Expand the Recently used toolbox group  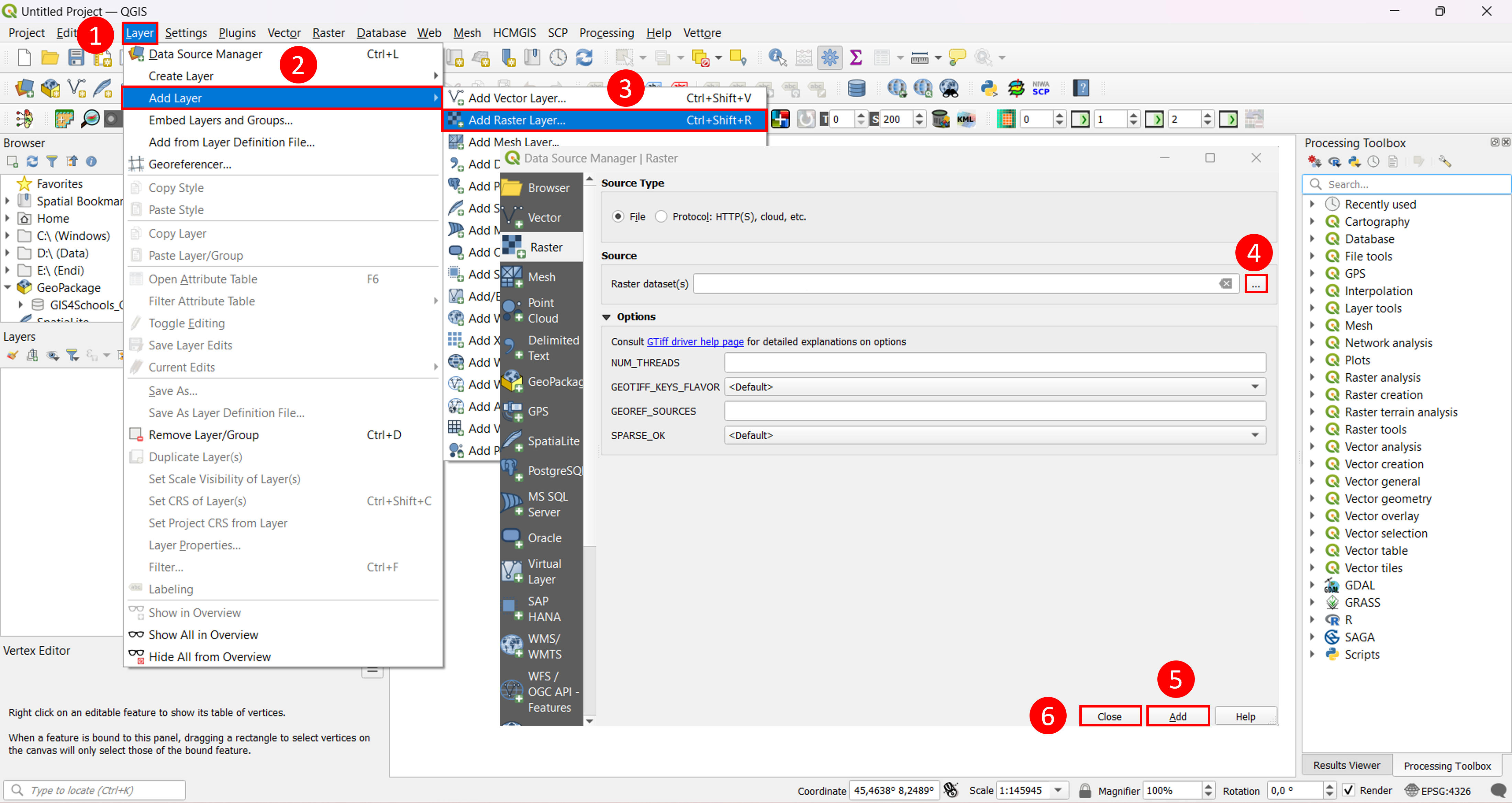tap(1312, 204)
